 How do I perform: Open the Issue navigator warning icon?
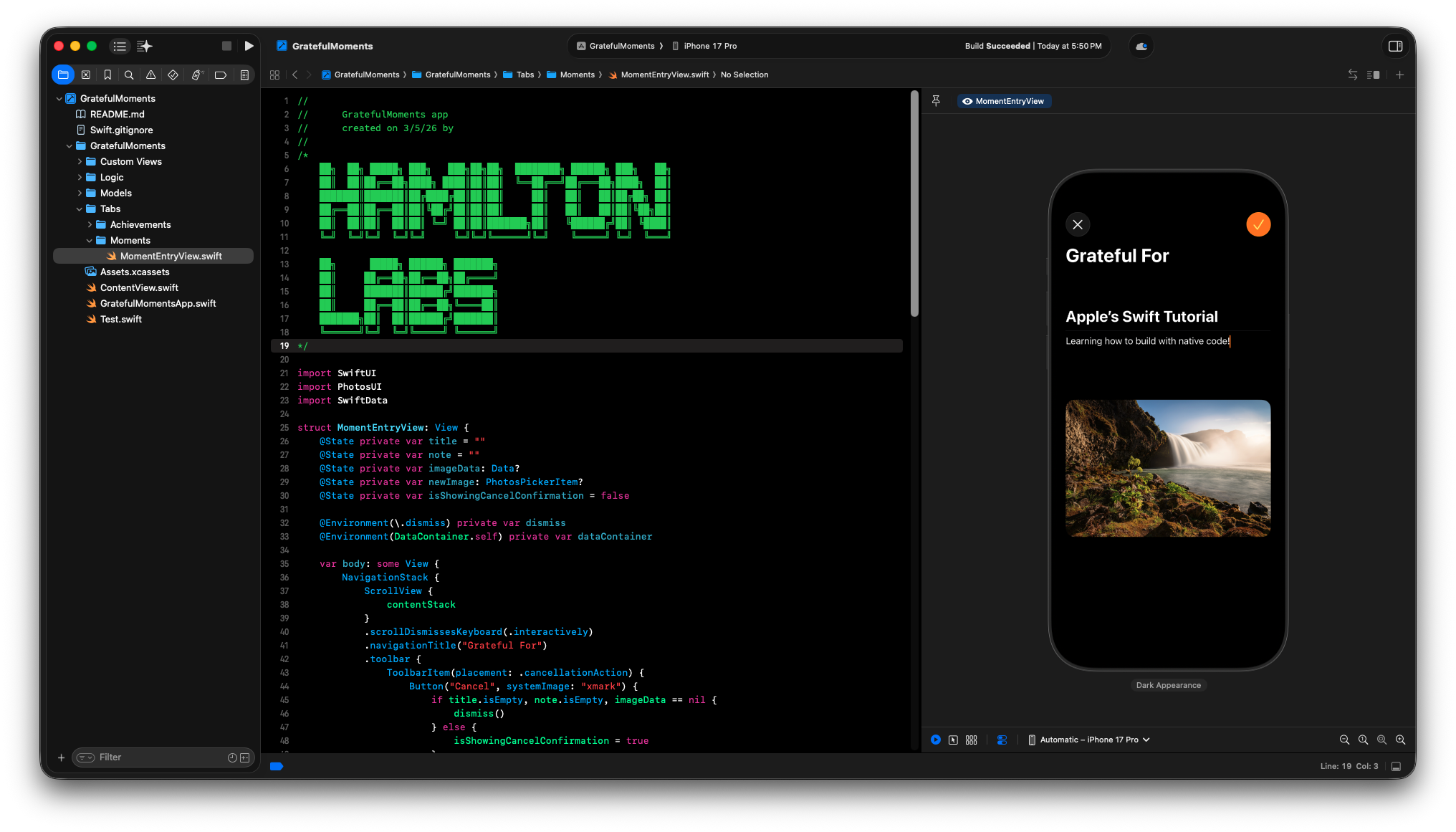click(150, 75)
